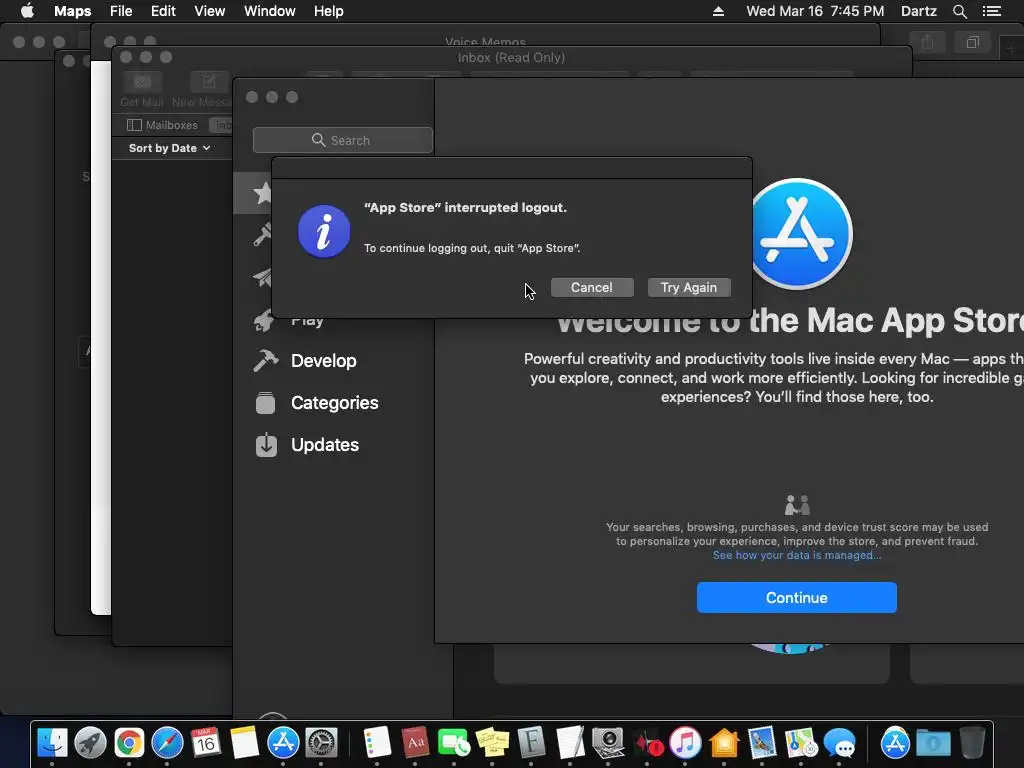Open Voice Memos from the Dock

tap(647, 743)
